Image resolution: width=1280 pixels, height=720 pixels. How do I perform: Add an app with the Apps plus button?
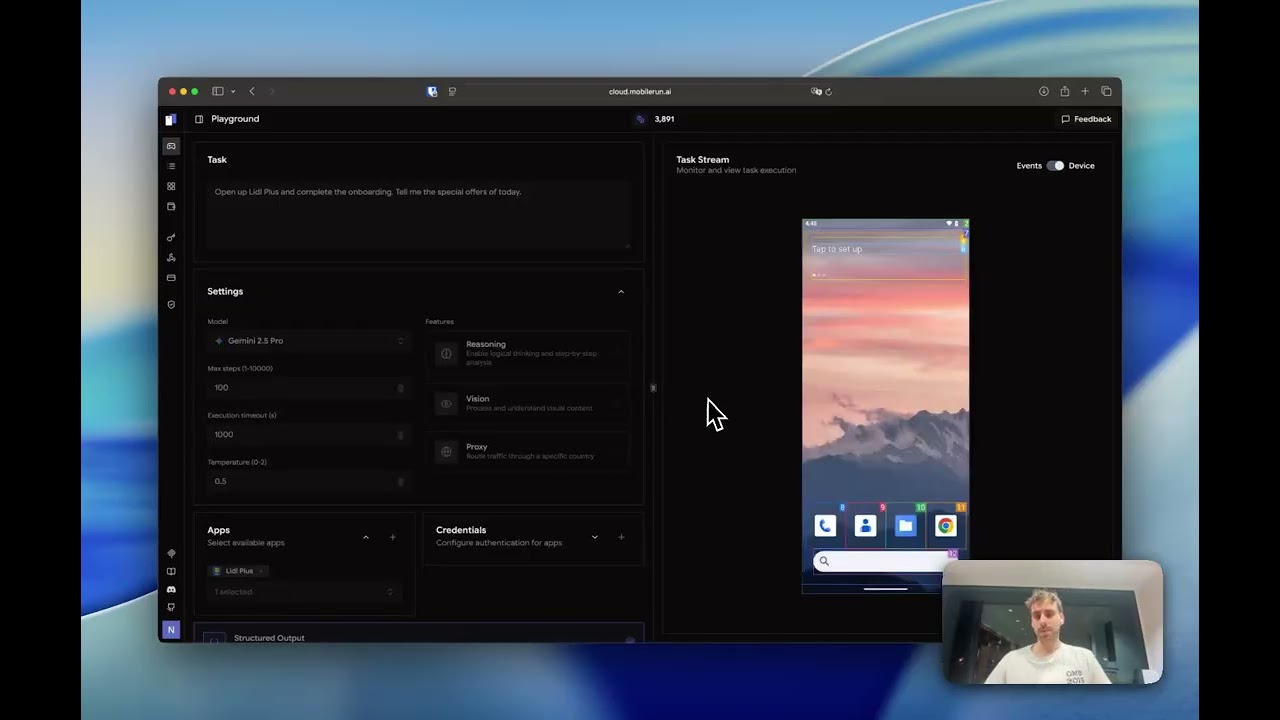coord(393,537)
